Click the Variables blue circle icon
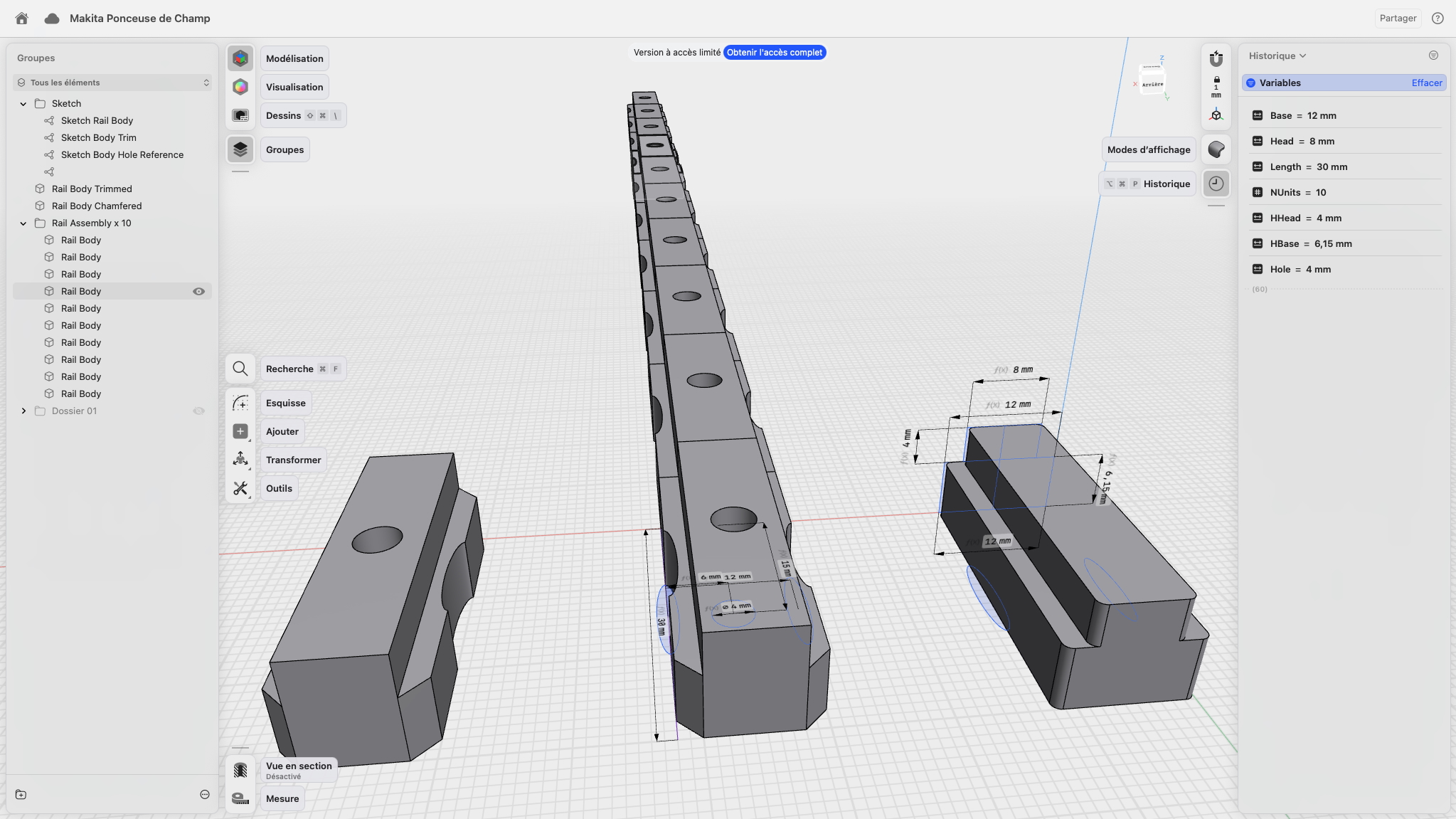The width and height of the screenshot is (1456, 819). click(x=1251, y=83)
